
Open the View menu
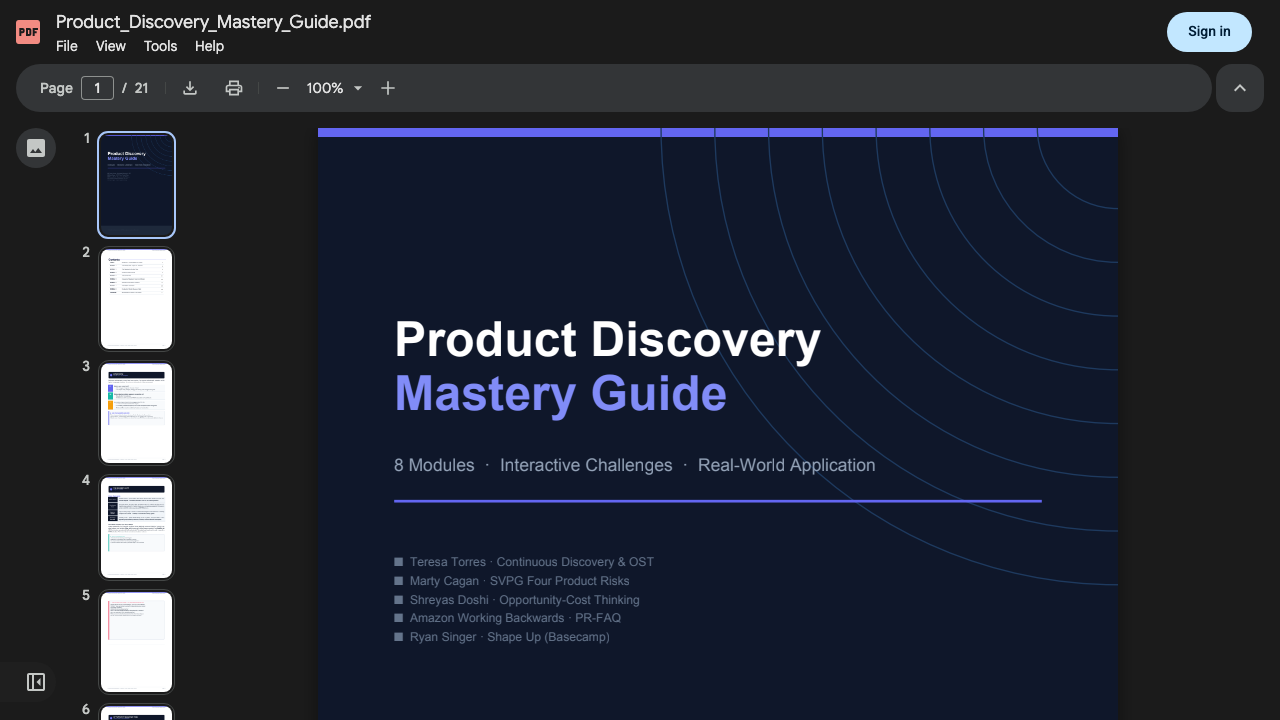[x=111, y=46]
